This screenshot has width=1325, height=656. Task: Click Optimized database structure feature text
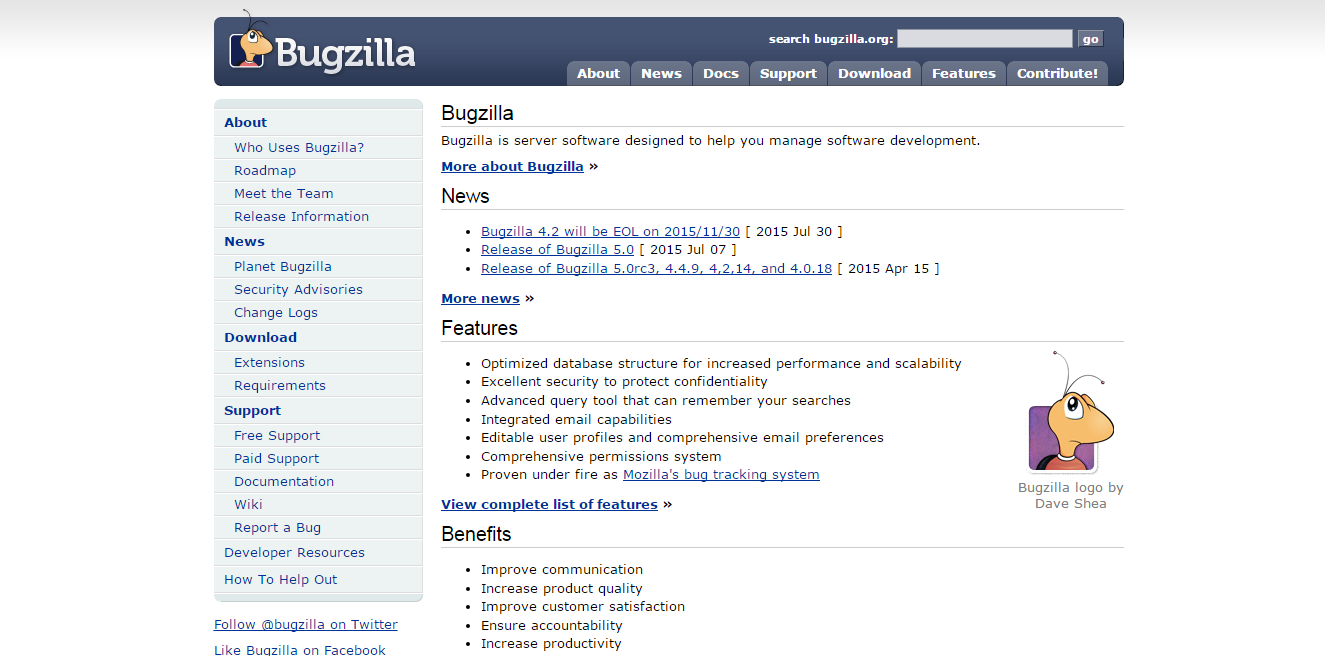coord(721,363)
